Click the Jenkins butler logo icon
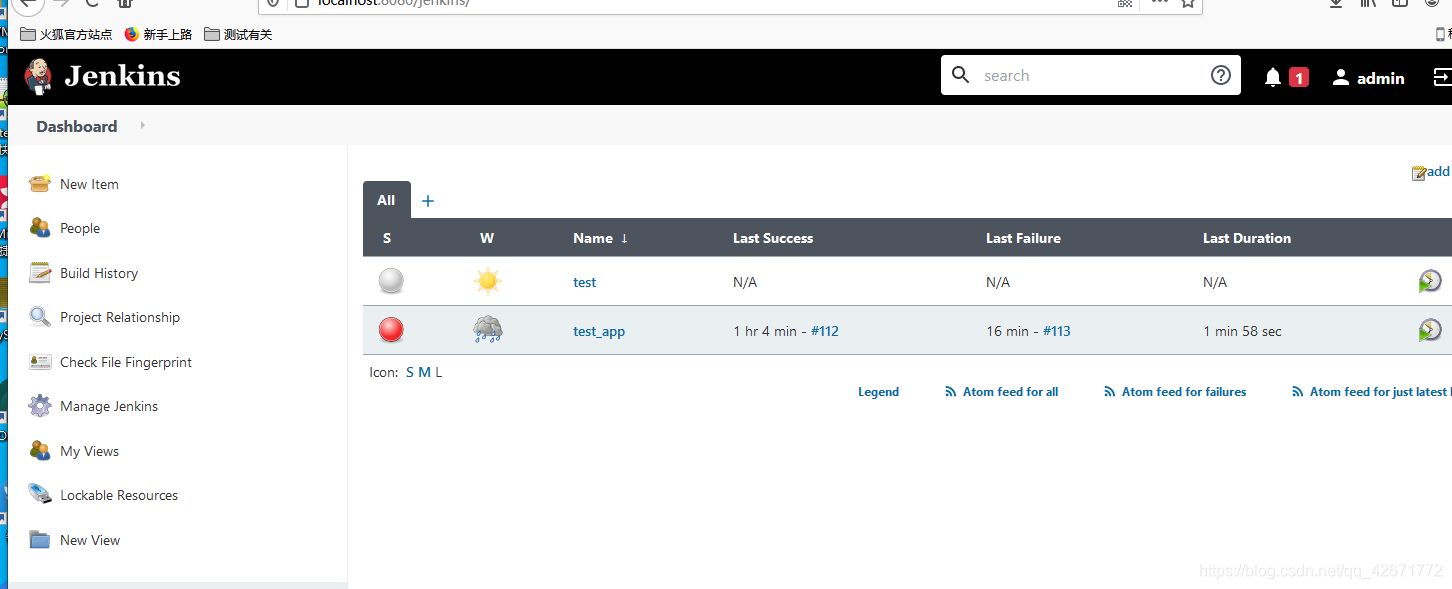Image resolution: width=1452 pixels, height=589 pixels. (38, 76)
